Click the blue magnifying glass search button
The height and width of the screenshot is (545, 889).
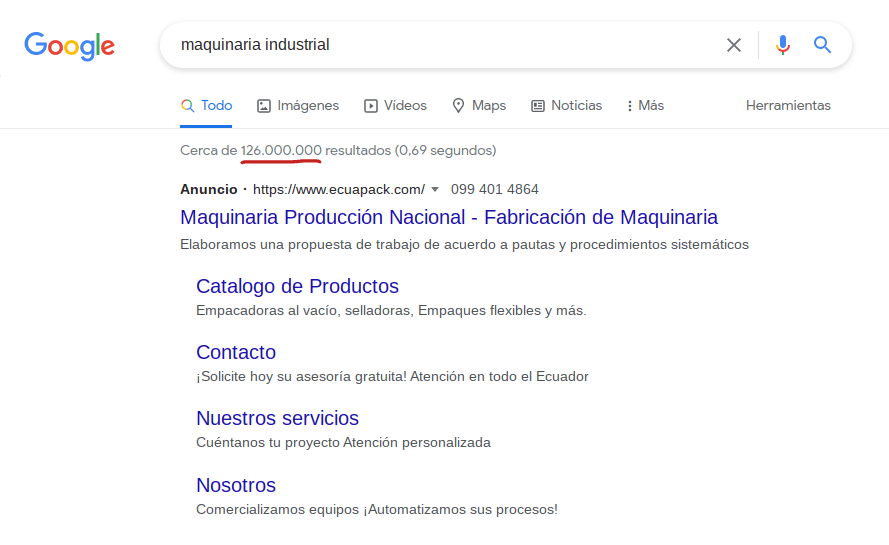(x=822, y=44)
